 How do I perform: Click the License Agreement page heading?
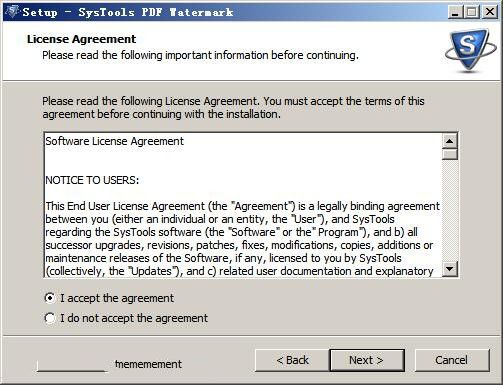(x=81, y=39)
